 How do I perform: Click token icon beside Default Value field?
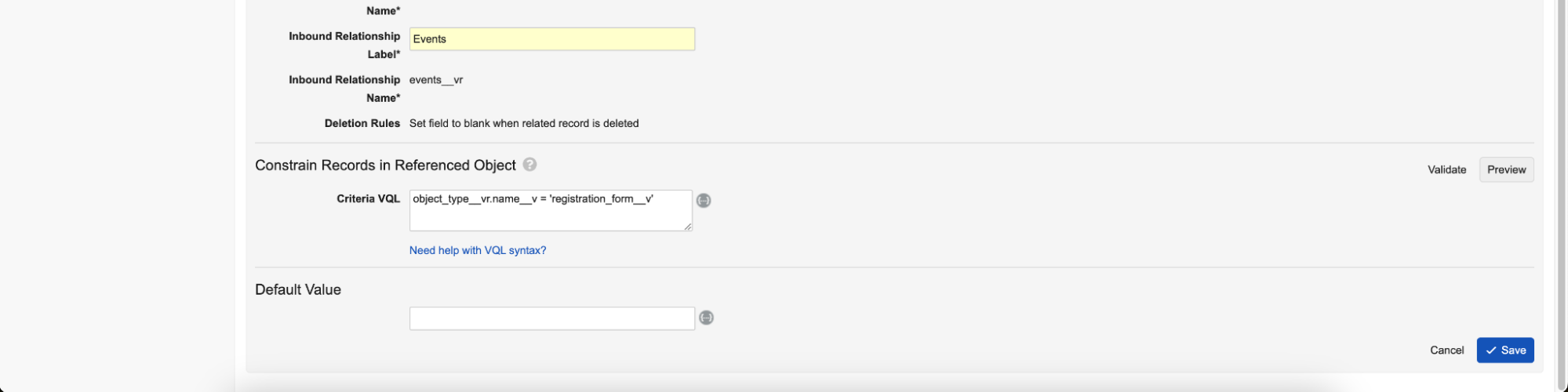tap(706, 318)
